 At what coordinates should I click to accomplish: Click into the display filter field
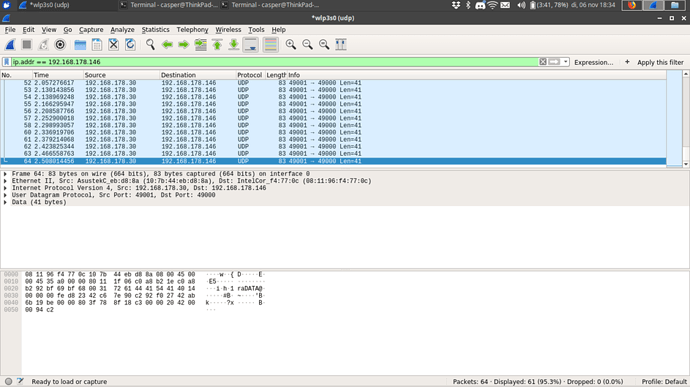tap(275, 62)
